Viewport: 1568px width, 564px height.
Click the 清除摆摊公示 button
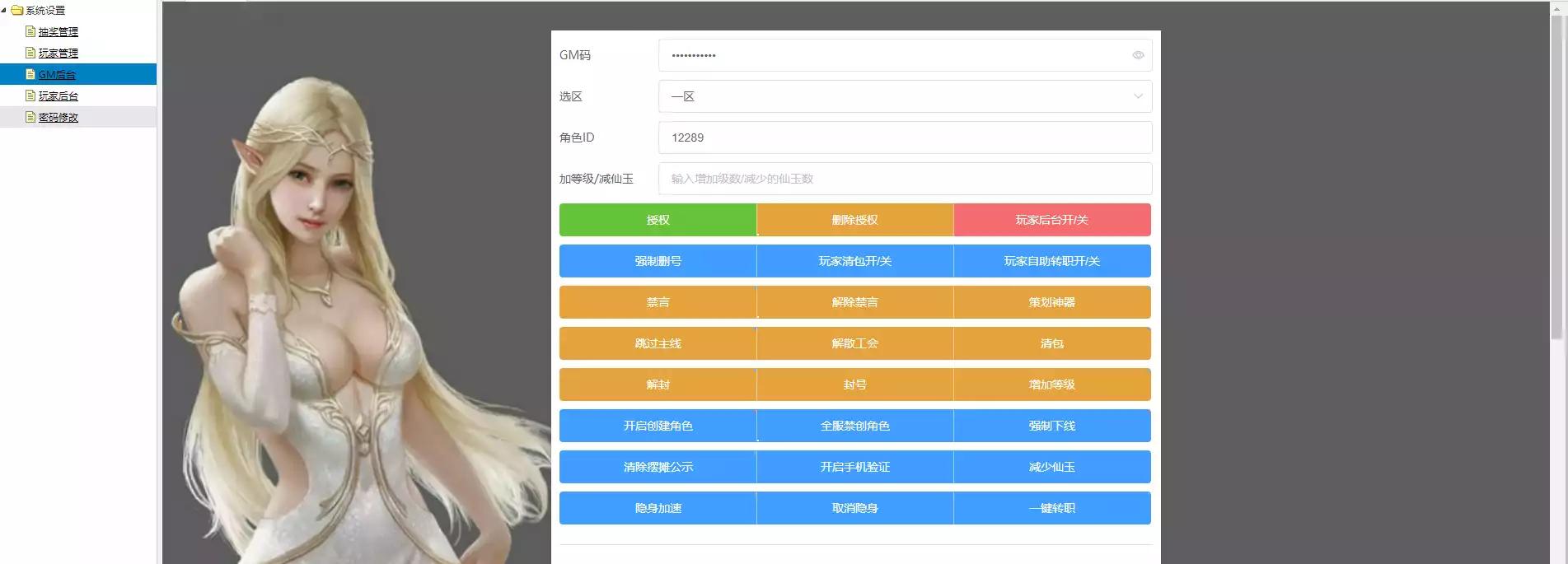658,467
